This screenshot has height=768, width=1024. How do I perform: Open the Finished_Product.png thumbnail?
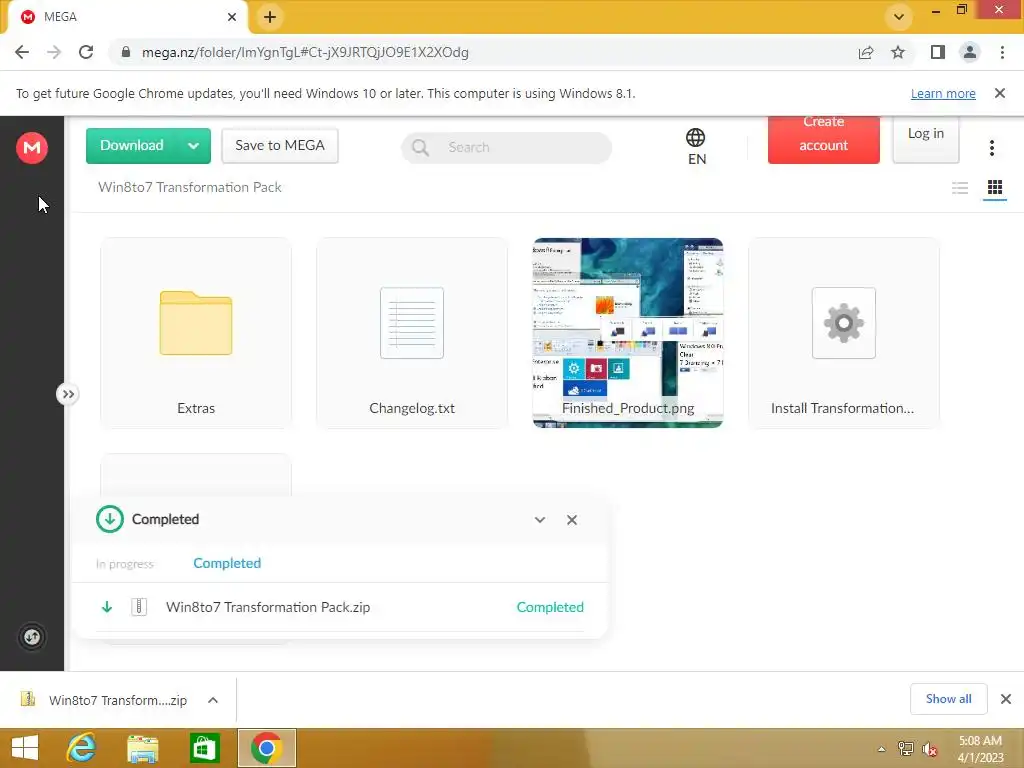[x=628, y=333]
